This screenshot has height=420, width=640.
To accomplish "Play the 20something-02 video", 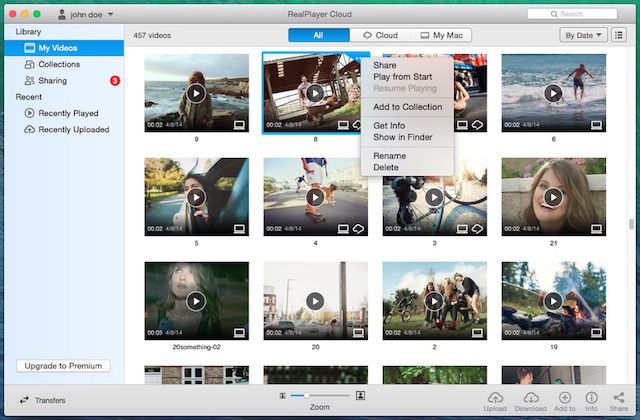I will point(196,301).
